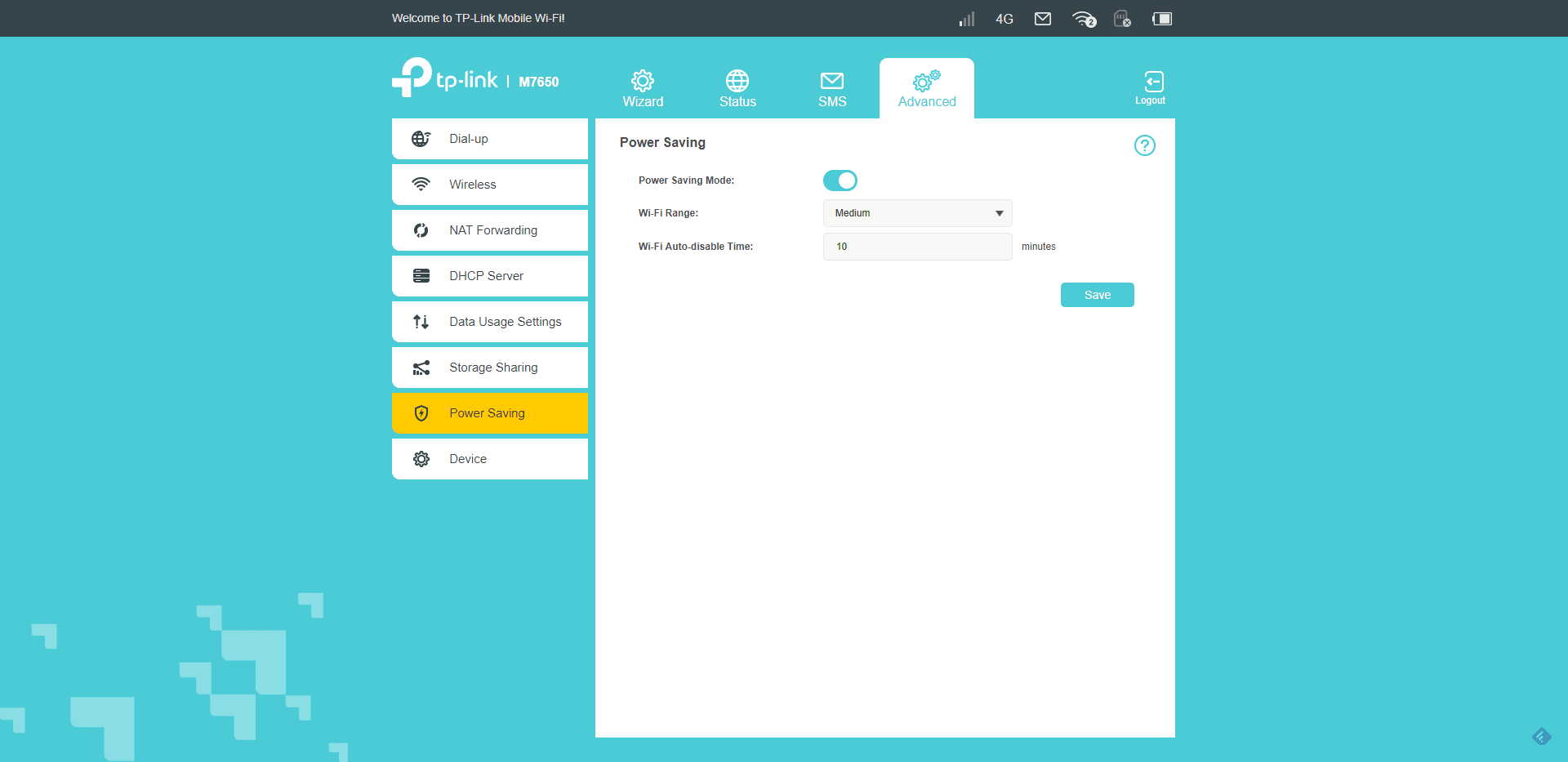
Task: Open NAT Forwarding settings
Action: point(489,230)
